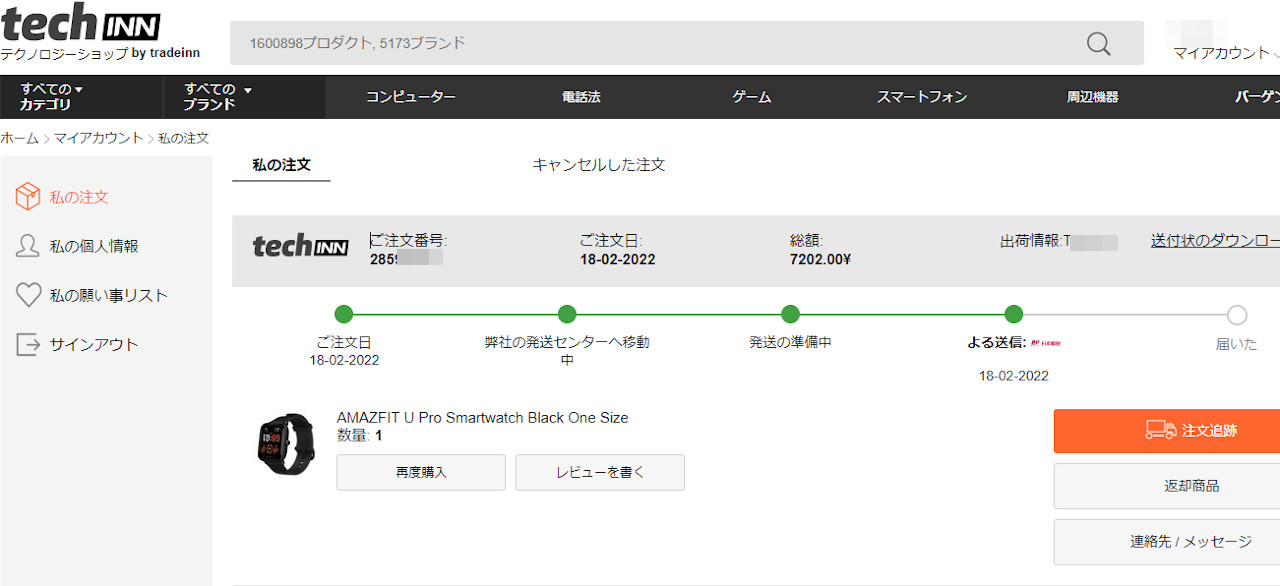Image resolution: width=1280 pixels, height=586 pixels.
Task: Choose サインアウト in sidebar
Action: tap(94, 344)
